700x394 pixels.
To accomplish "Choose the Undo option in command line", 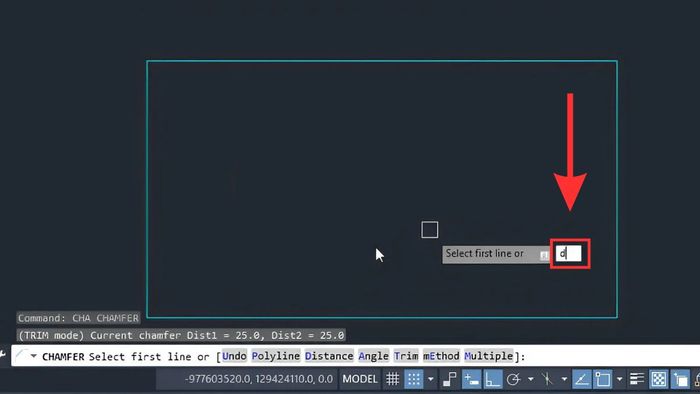I will pos(234,356).
